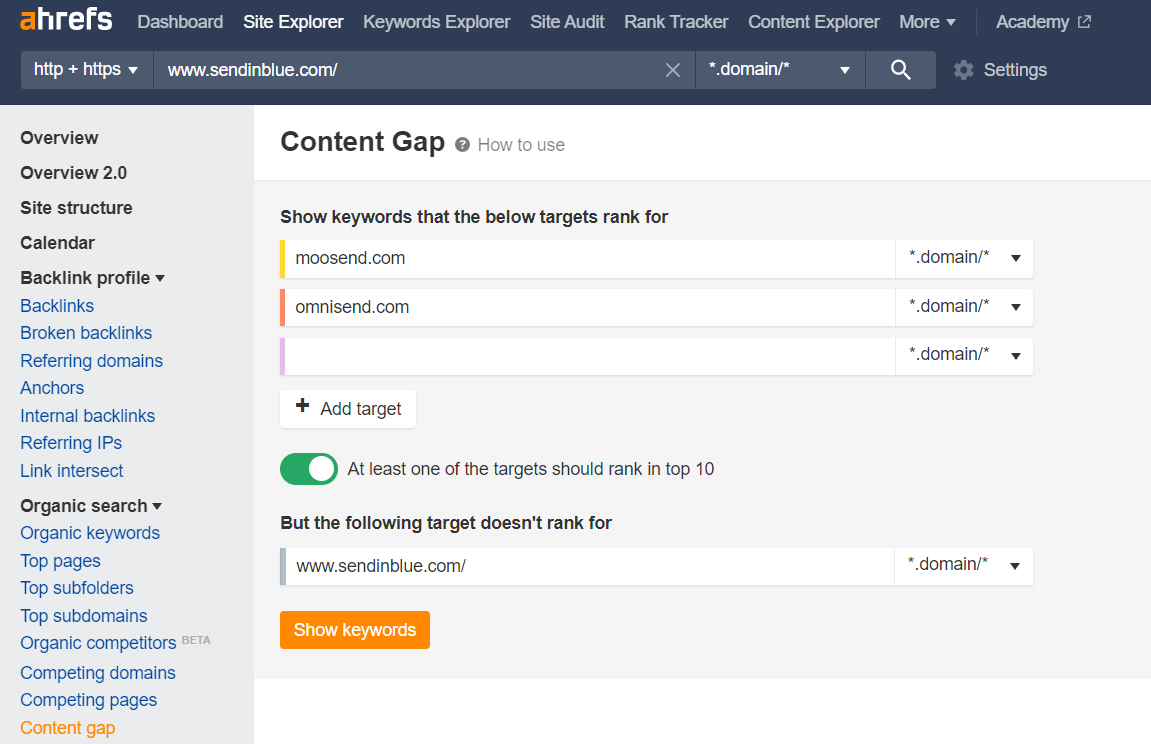Click the Academy external link icon
This screenshot has height=744, width=1151.
coord(1084,22)
